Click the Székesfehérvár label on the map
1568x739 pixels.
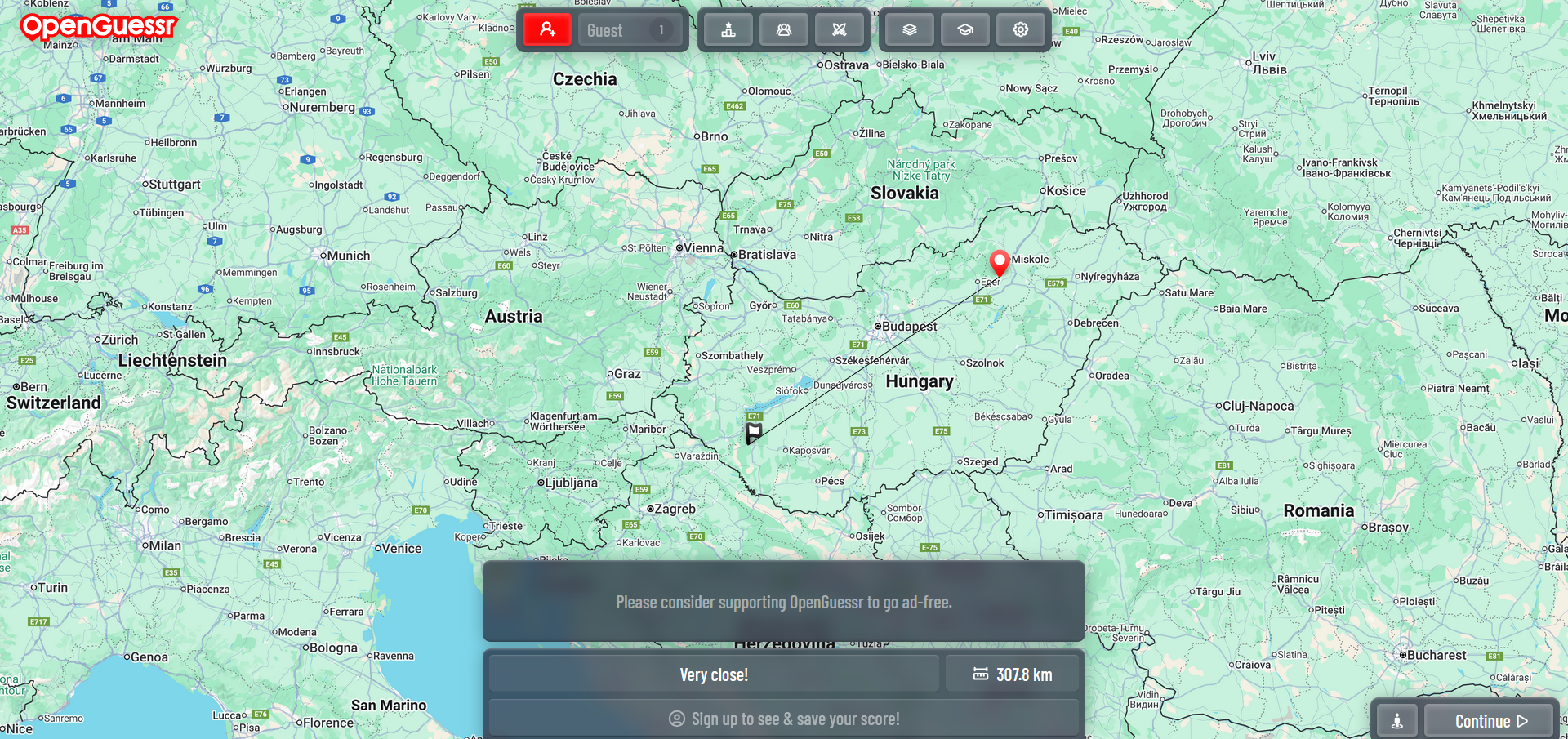pos(872,360)
